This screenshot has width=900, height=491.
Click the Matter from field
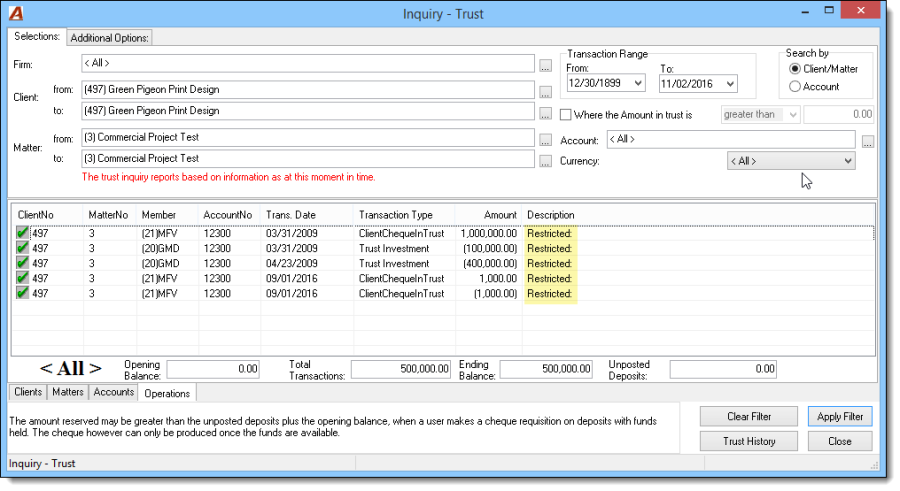pos(308,137)
